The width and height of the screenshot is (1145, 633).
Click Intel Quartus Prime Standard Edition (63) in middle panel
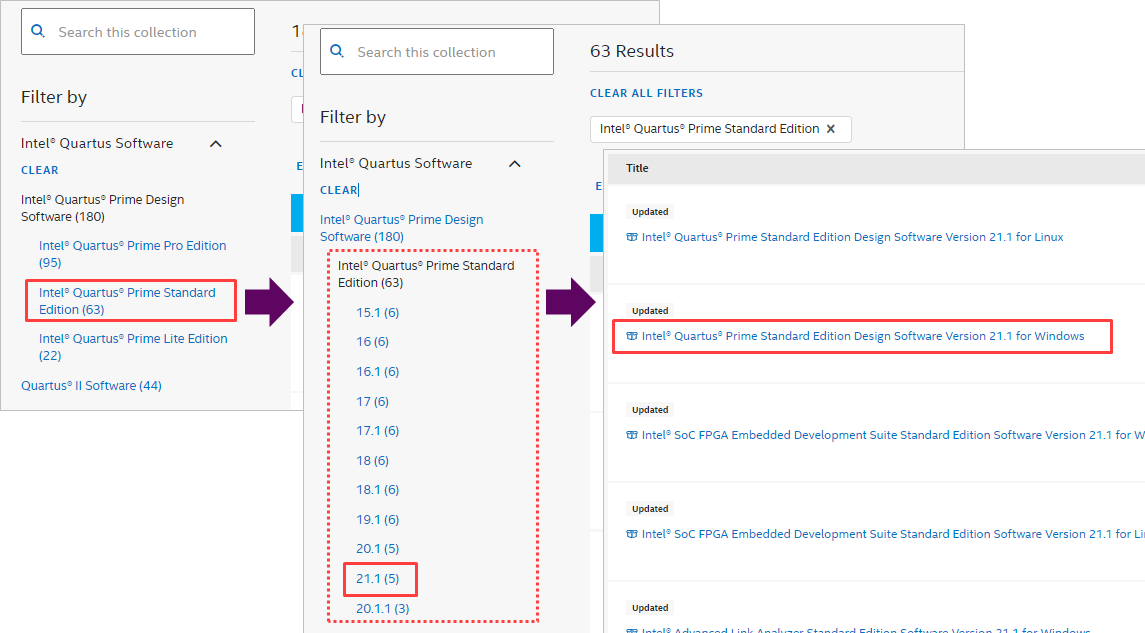click(426, 274)
